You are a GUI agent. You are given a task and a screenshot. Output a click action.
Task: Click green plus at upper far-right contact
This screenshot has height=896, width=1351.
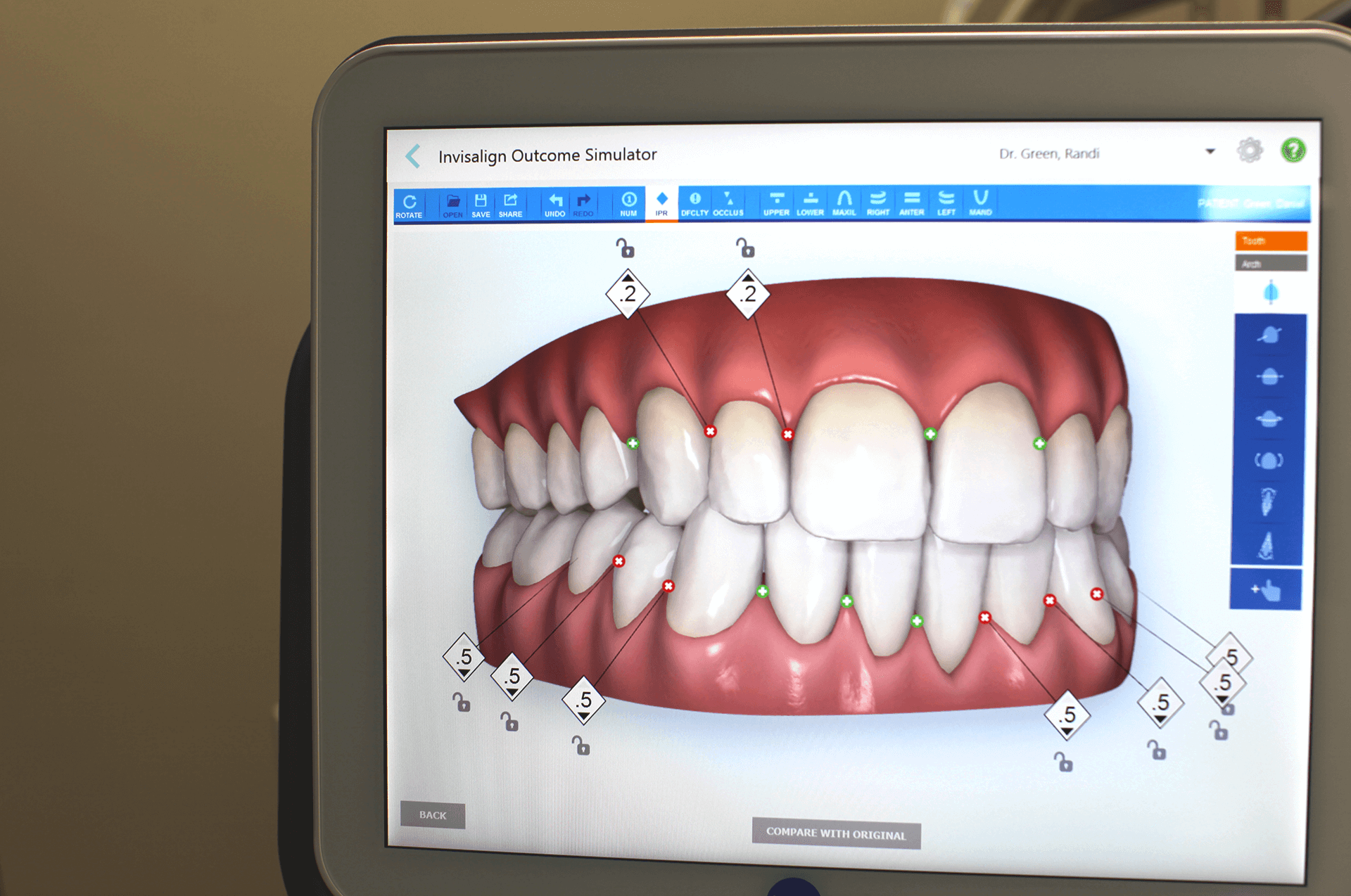[1039, 444]
